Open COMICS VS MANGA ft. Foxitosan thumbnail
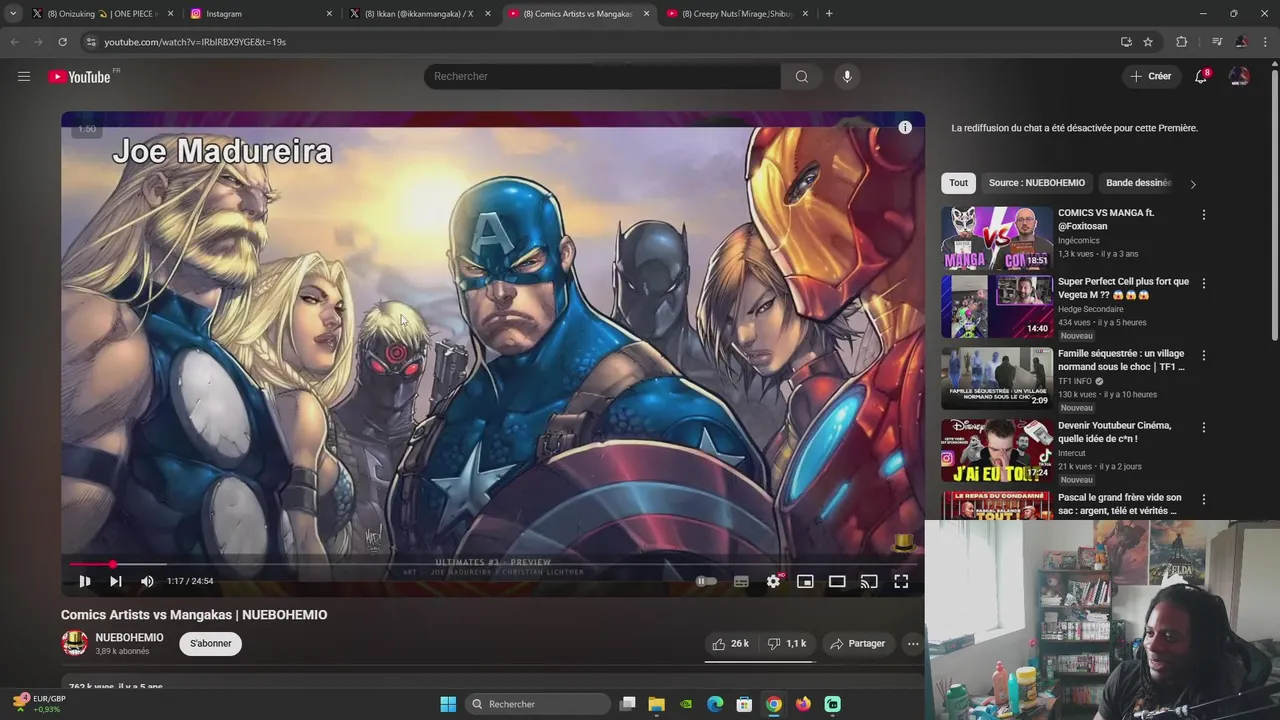 [x=997, y=238]
